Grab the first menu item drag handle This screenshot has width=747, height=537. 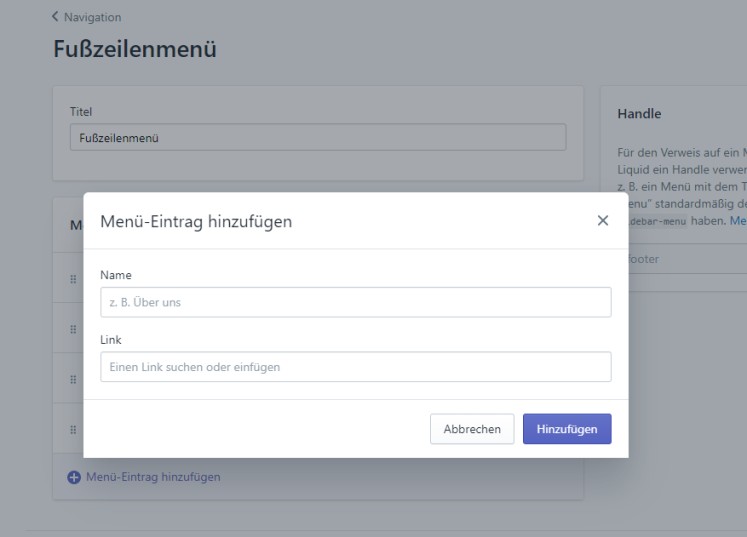[x=73, y=279]
